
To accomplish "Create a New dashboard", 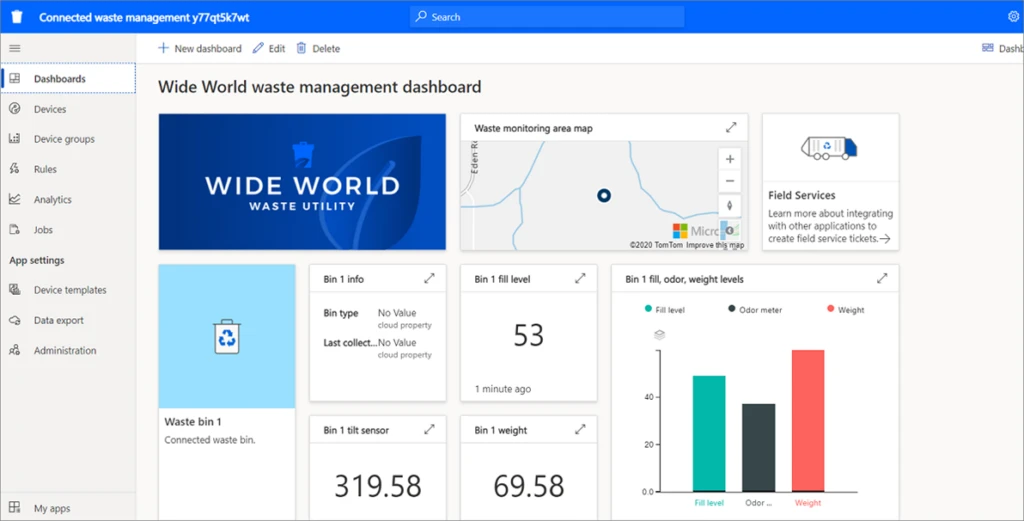I will point(200,48).
